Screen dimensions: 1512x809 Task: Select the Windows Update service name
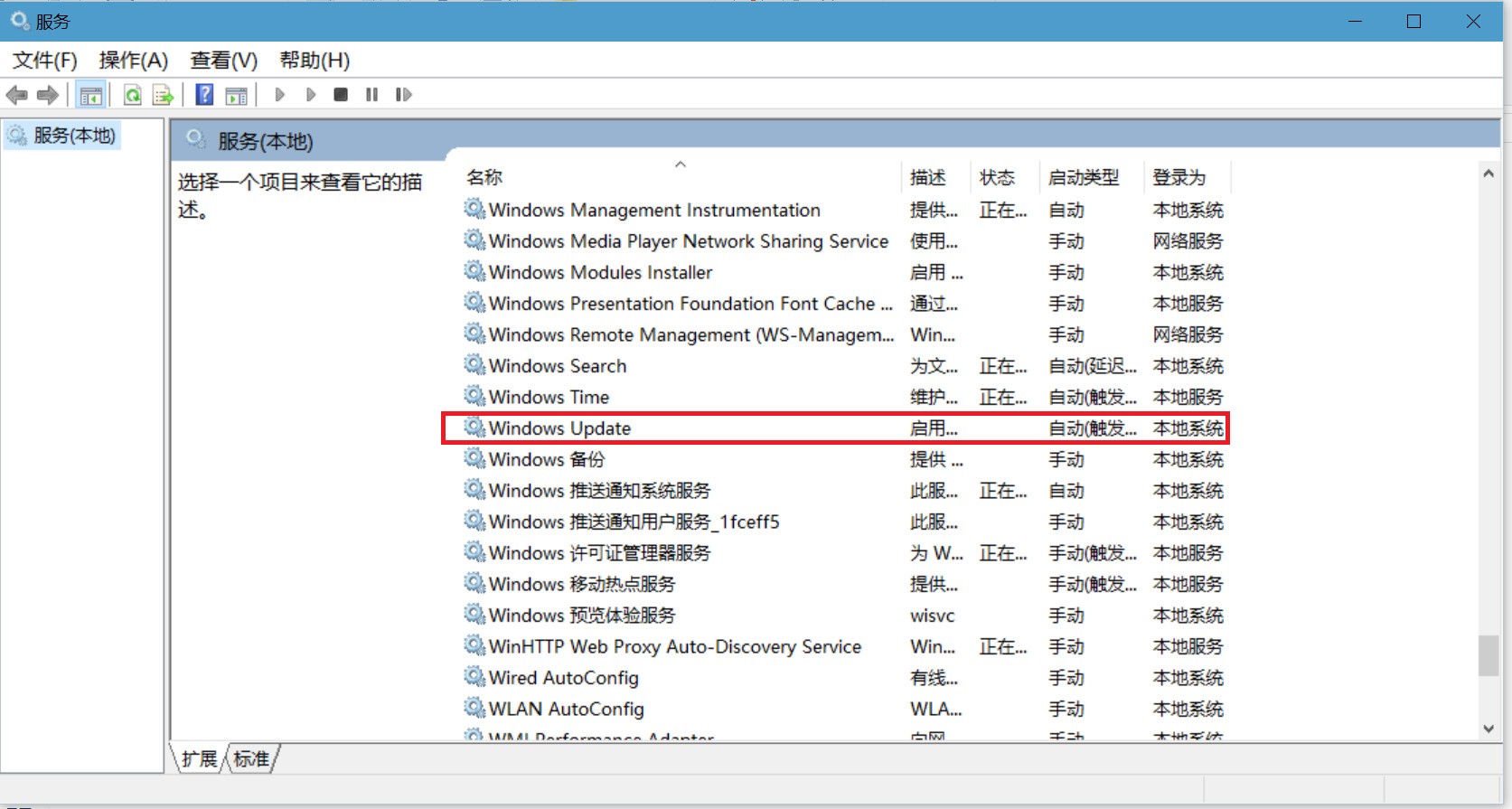(x=559, y=428)
